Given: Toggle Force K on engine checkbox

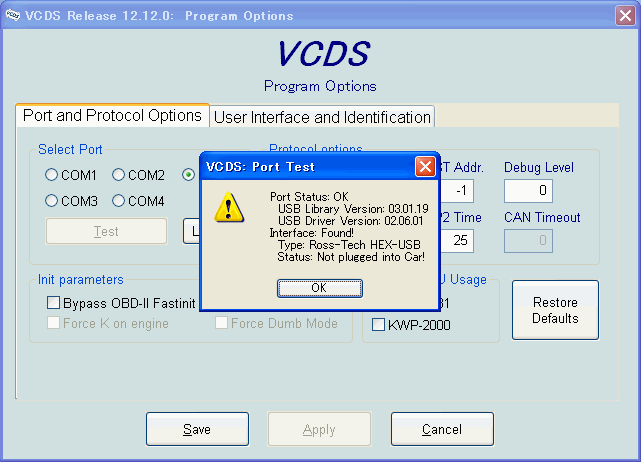Looking at the screenshot, I should pyautogui.click(x=53, y=323).
